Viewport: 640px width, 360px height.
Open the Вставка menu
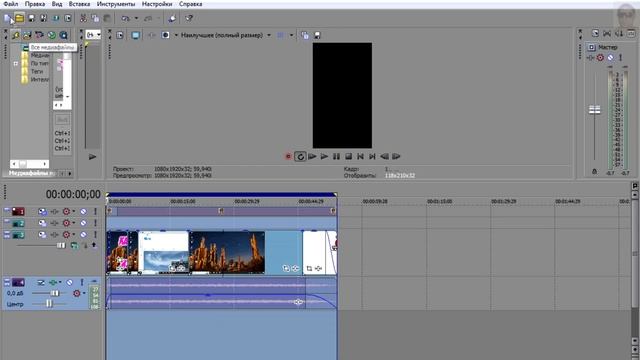click(79, 4)
